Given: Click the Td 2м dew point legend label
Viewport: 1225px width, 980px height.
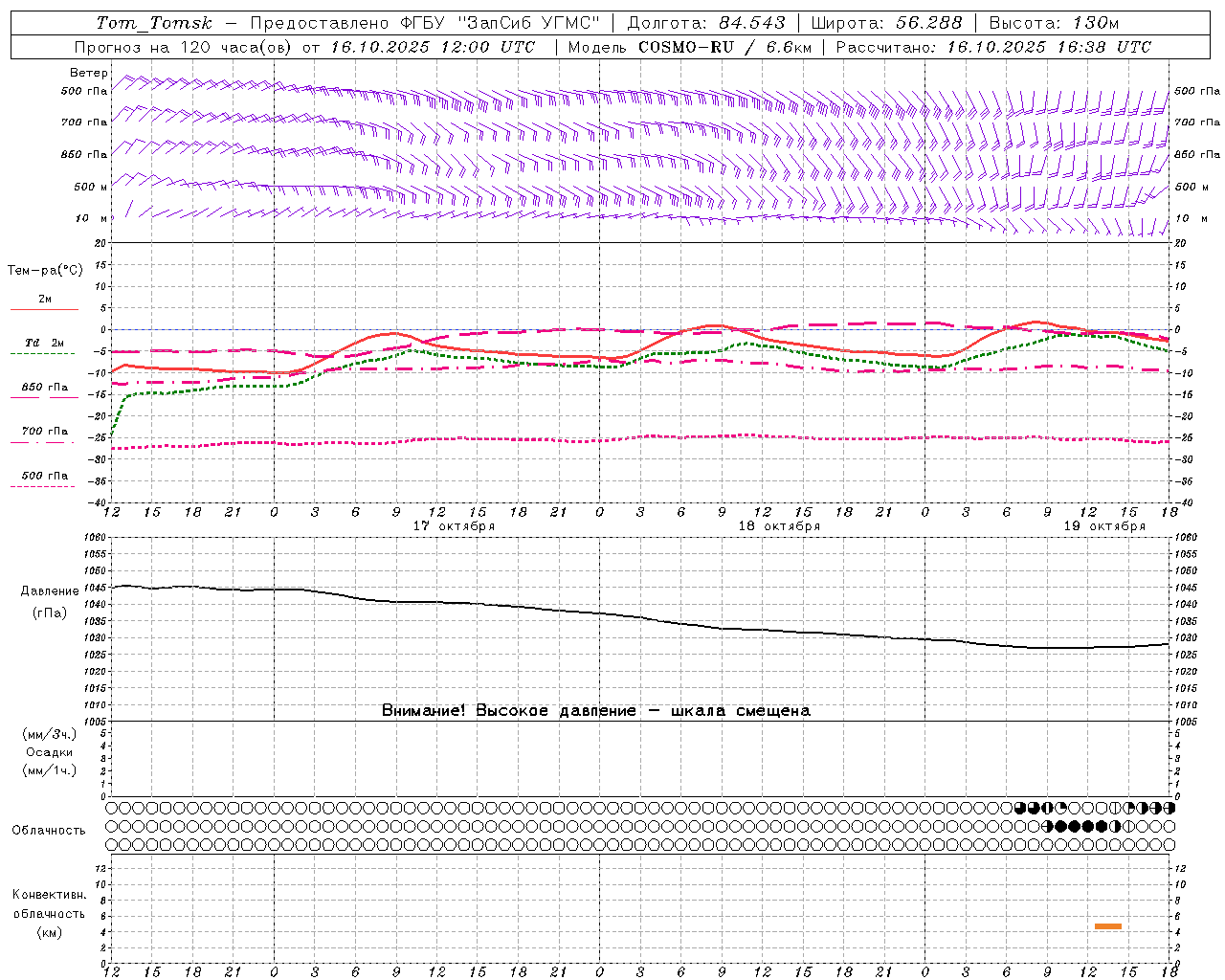Looking at the screenshot, I should pos(44,343).
